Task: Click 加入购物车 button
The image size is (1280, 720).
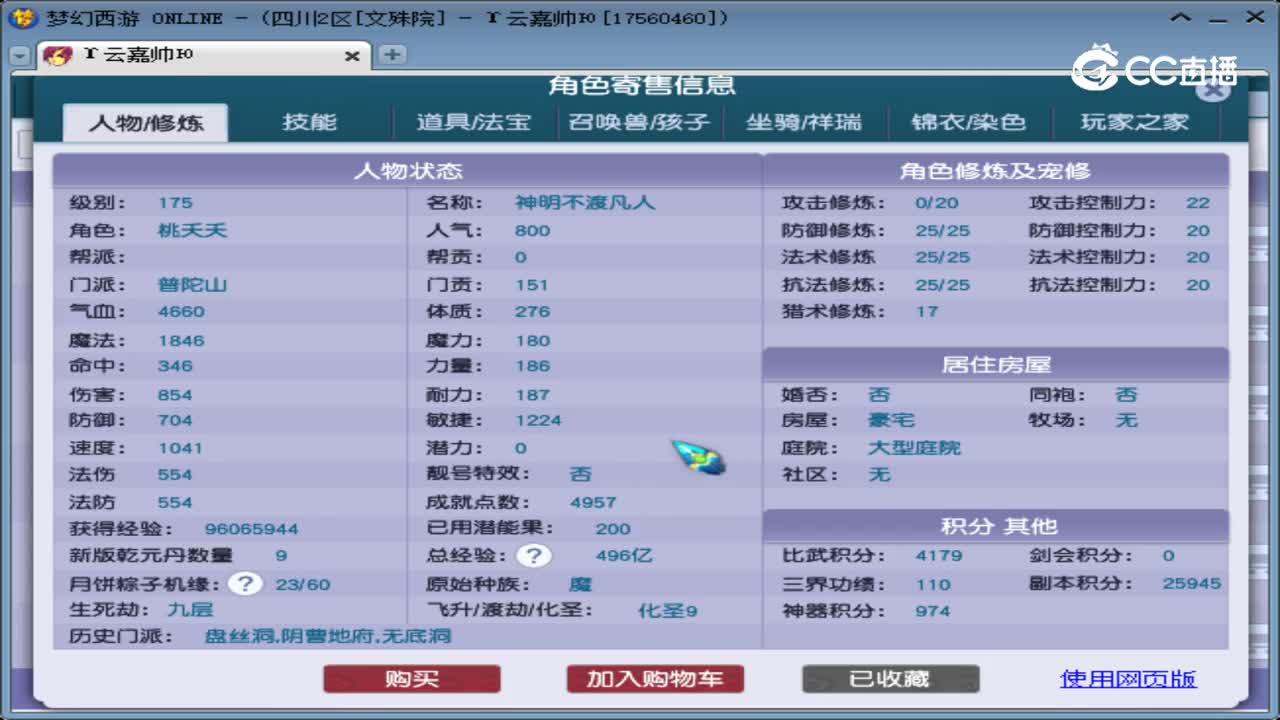Action: (x=655, y=679)
